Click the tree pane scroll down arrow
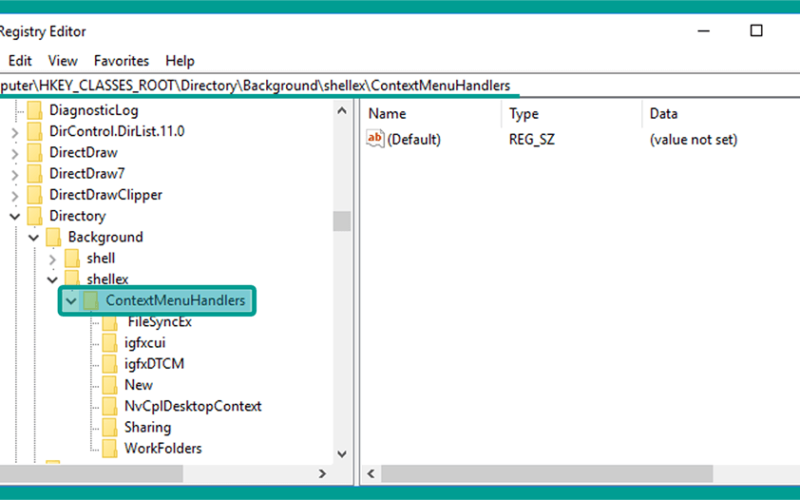 pyautogui.click(x=342, y=454)
